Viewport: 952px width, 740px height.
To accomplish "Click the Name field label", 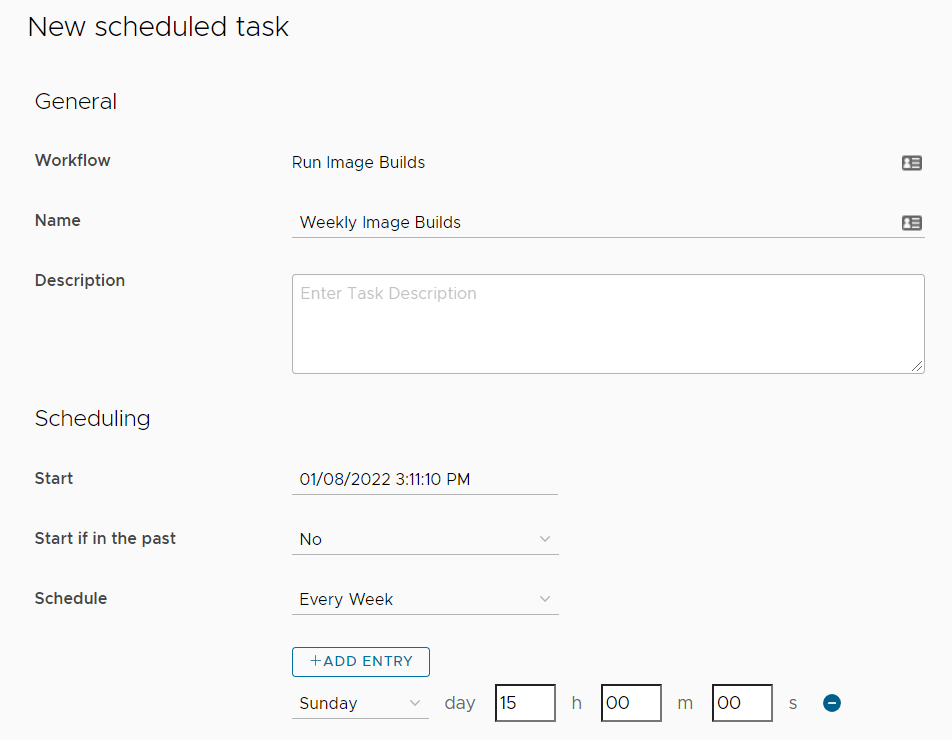I will point(58,221).
